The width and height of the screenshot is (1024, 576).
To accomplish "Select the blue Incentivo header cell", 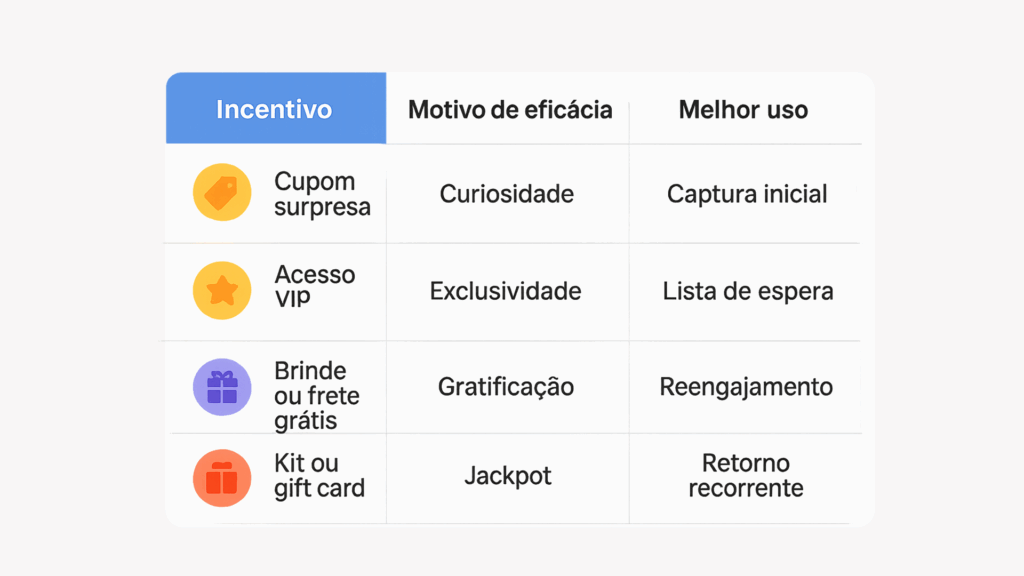I will tap(275, 109).
